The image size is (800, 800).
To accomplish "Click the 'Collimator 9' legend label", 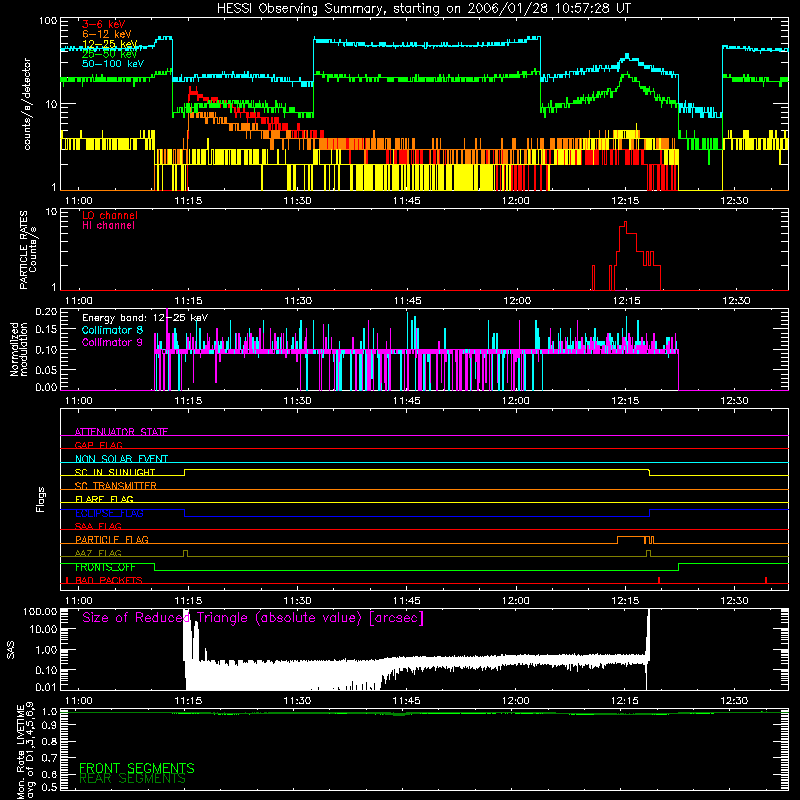I will click(112, 342).
